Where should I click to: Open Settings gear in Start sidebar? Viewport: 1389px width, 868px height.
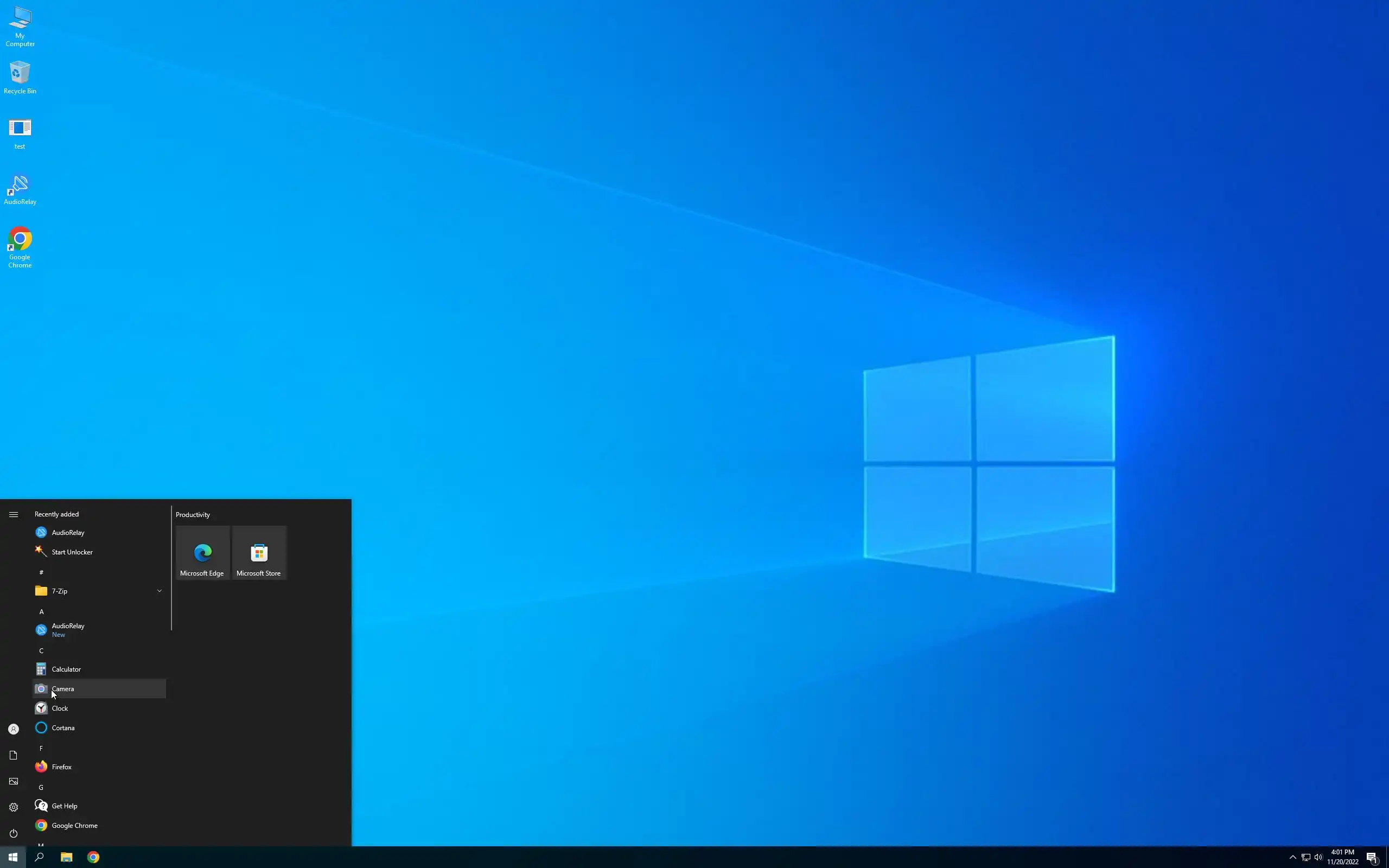click(x=14, y=808)
